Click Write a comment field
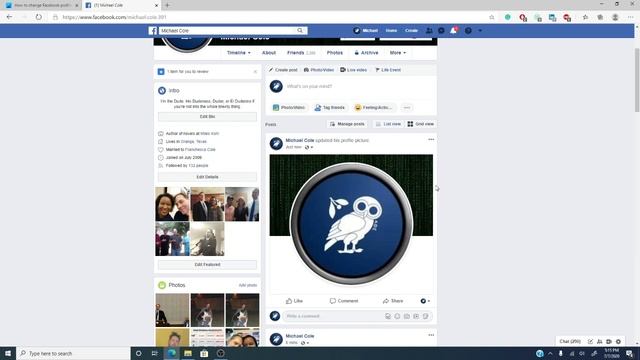Screen dimensions: 640x360 [334, 316]
